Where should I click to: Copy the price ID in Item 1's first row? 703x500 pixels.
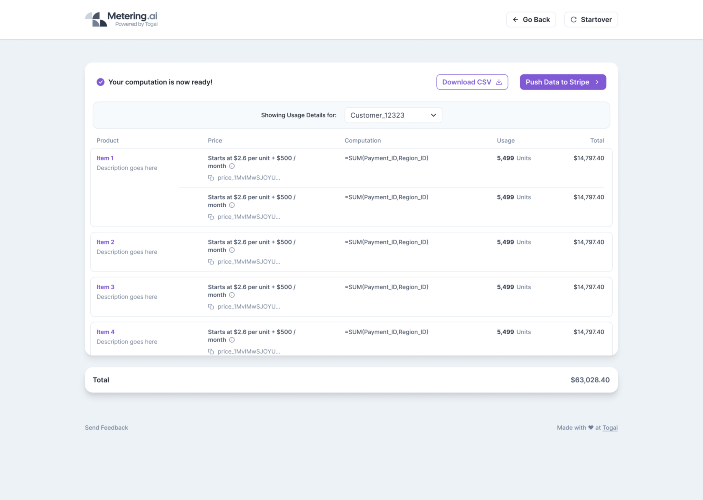tap(211, 177)
